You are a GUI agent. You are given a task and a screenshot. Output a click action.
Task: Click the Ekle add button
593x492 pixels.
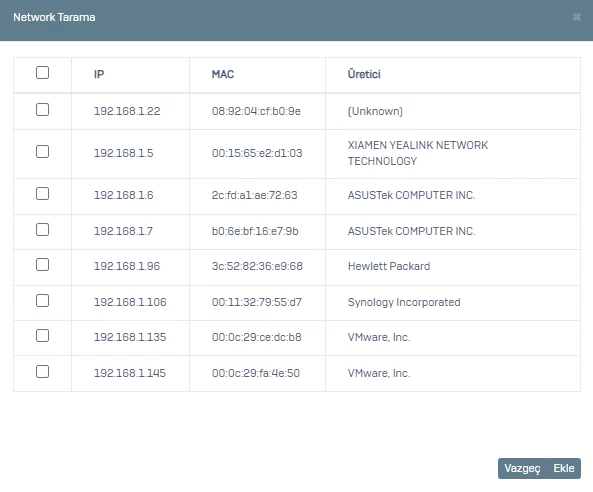point(564,469)
